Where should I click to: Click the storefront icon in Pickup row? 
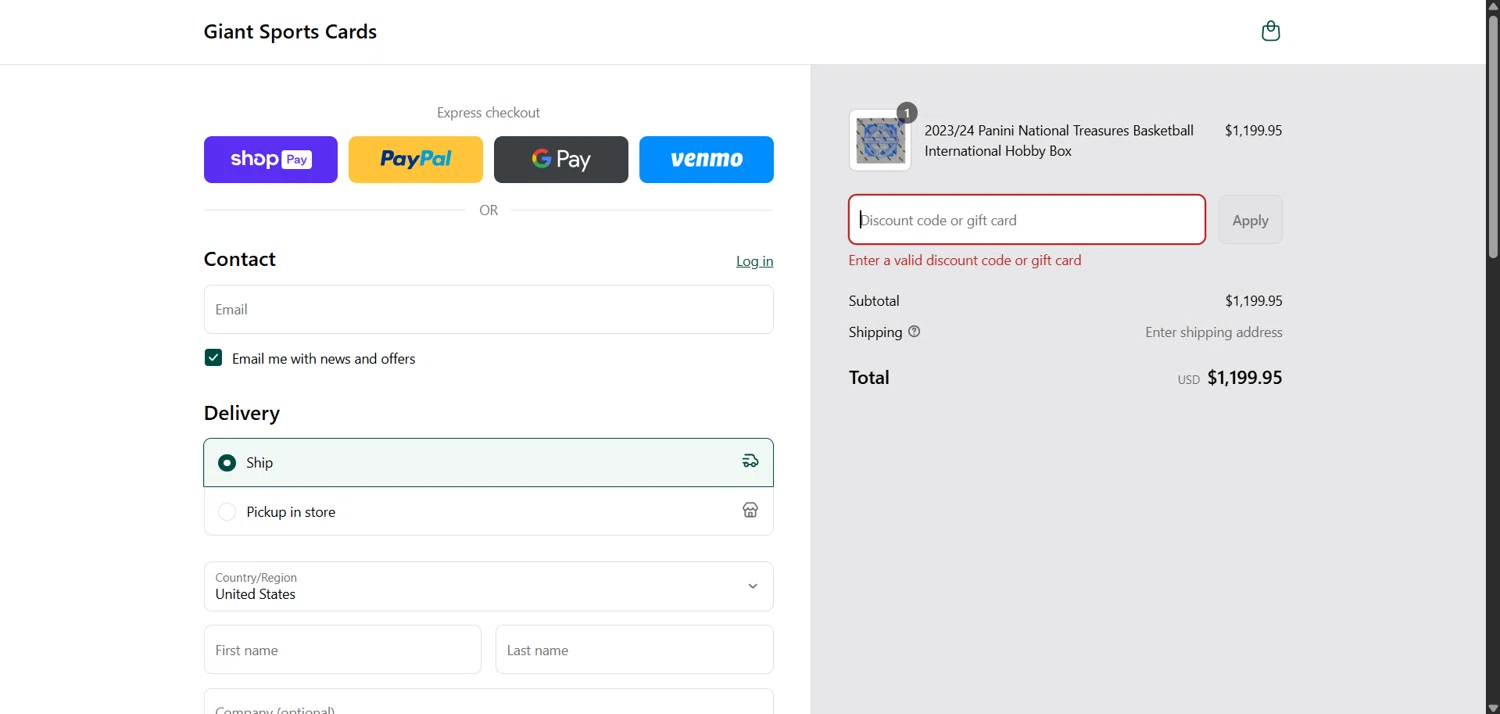750,510
